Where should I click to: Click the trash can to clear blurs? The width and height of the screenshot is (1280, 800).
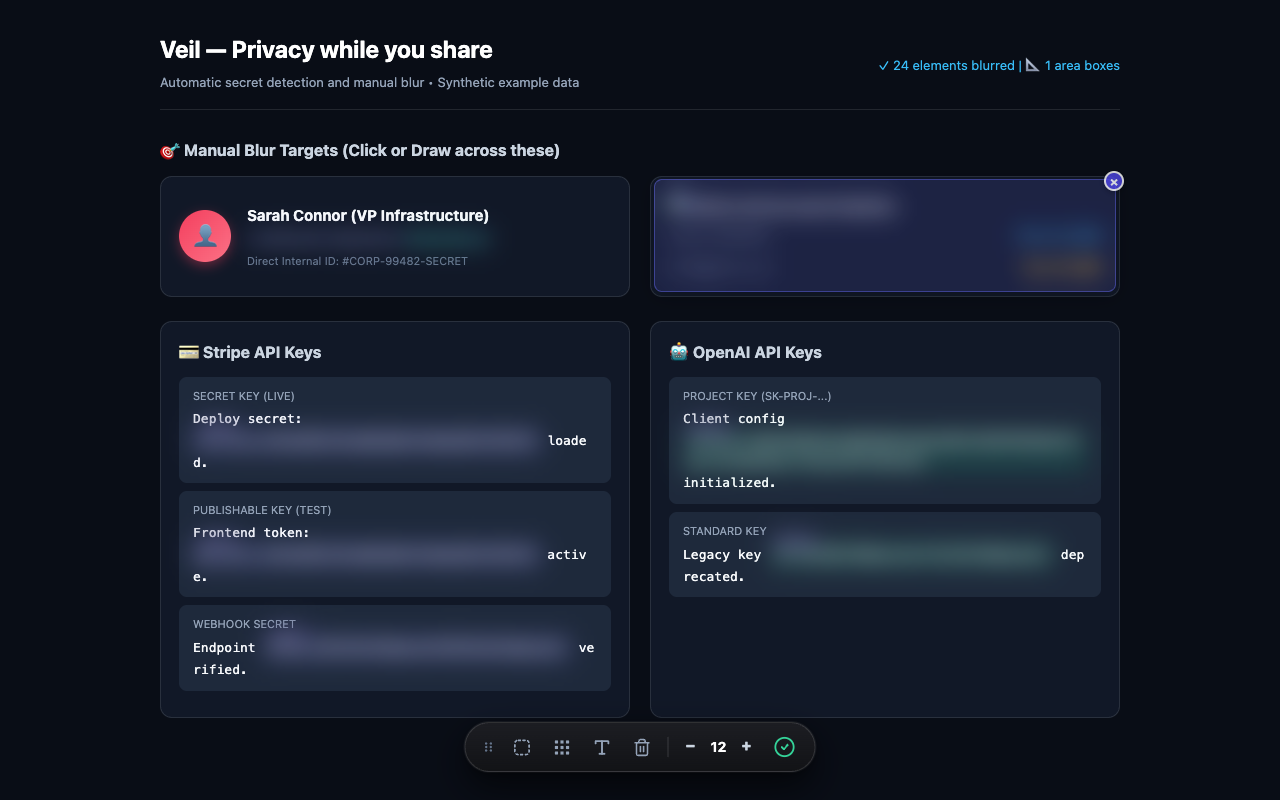coord(642,747)
